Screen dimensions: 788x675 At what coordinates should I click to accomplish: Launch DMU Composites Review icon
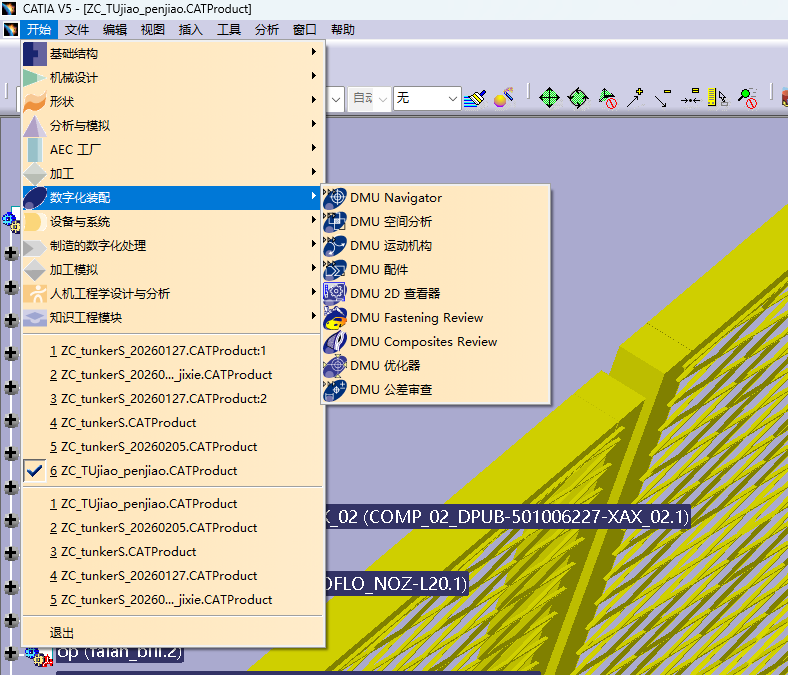click(335, 342)
